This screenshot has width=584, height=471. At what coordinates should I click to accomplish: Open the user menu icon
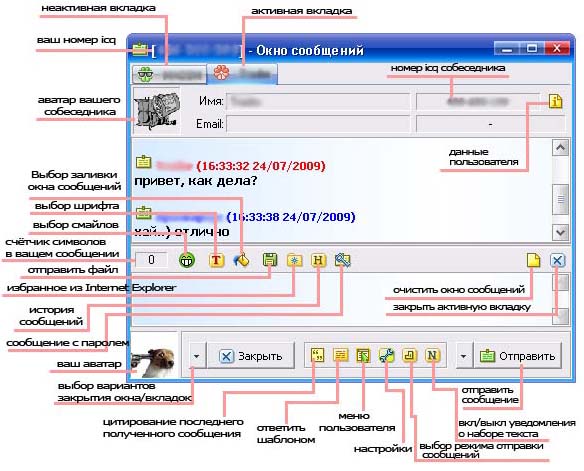pos(363,356)
